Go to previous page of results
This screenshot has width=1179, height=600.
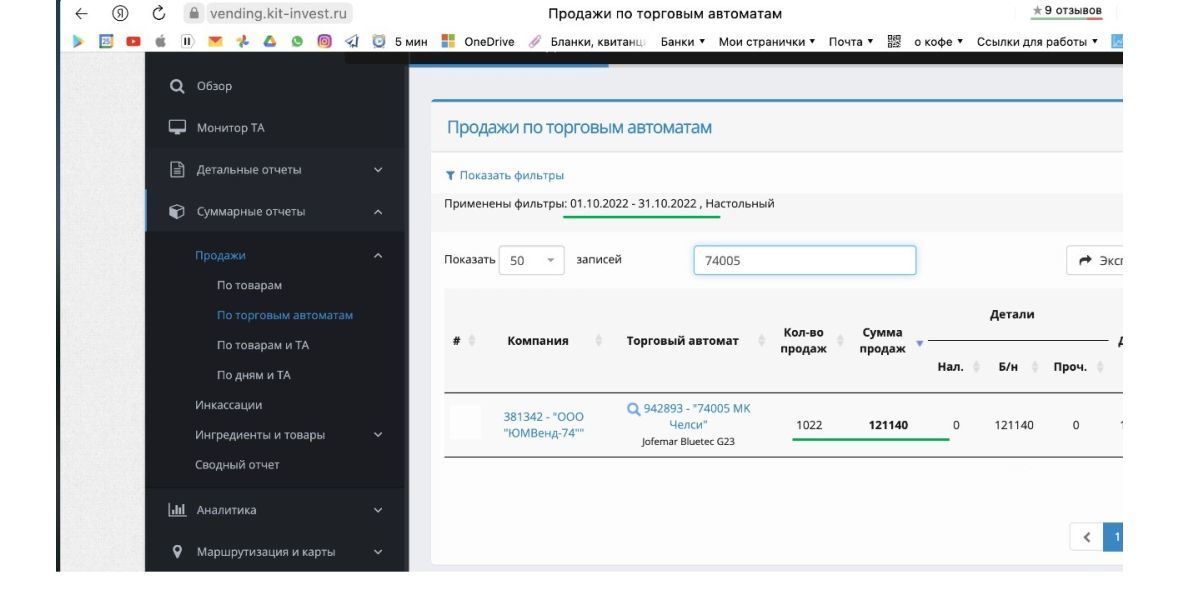1086,537
